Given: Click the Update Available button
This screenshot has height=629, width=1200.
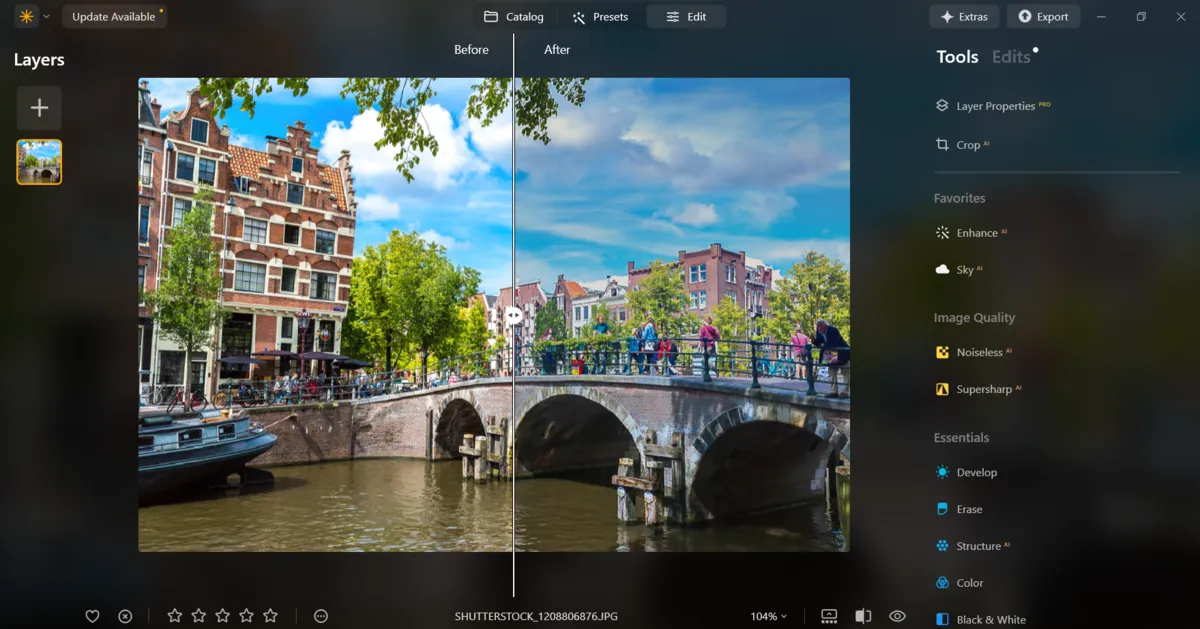Looking at the screenshot, I should [x=113, y=16].
